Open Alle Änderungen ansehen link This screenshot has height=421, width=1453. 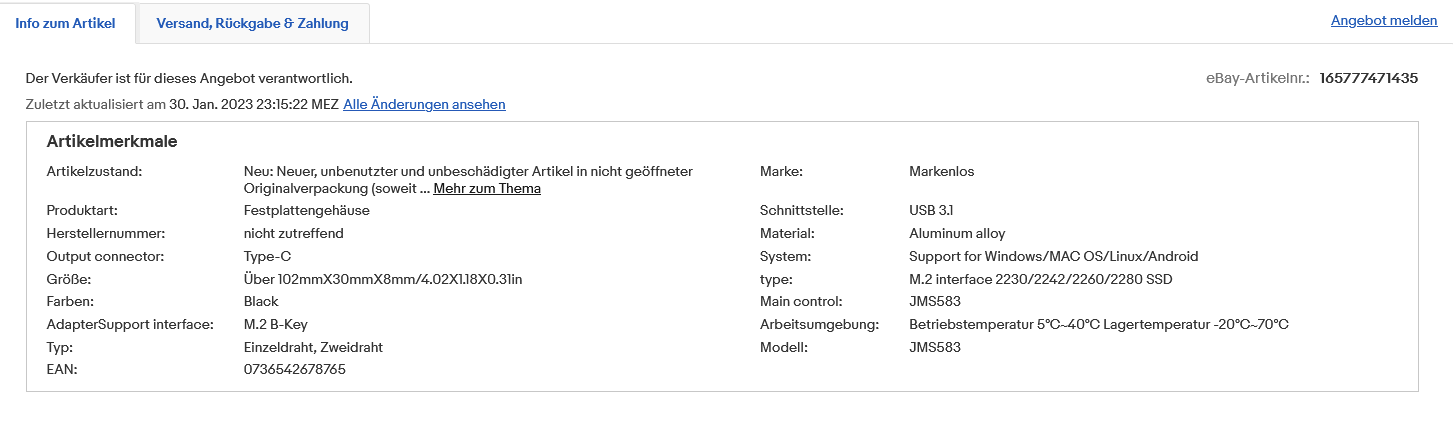click(x=424, y=104)
